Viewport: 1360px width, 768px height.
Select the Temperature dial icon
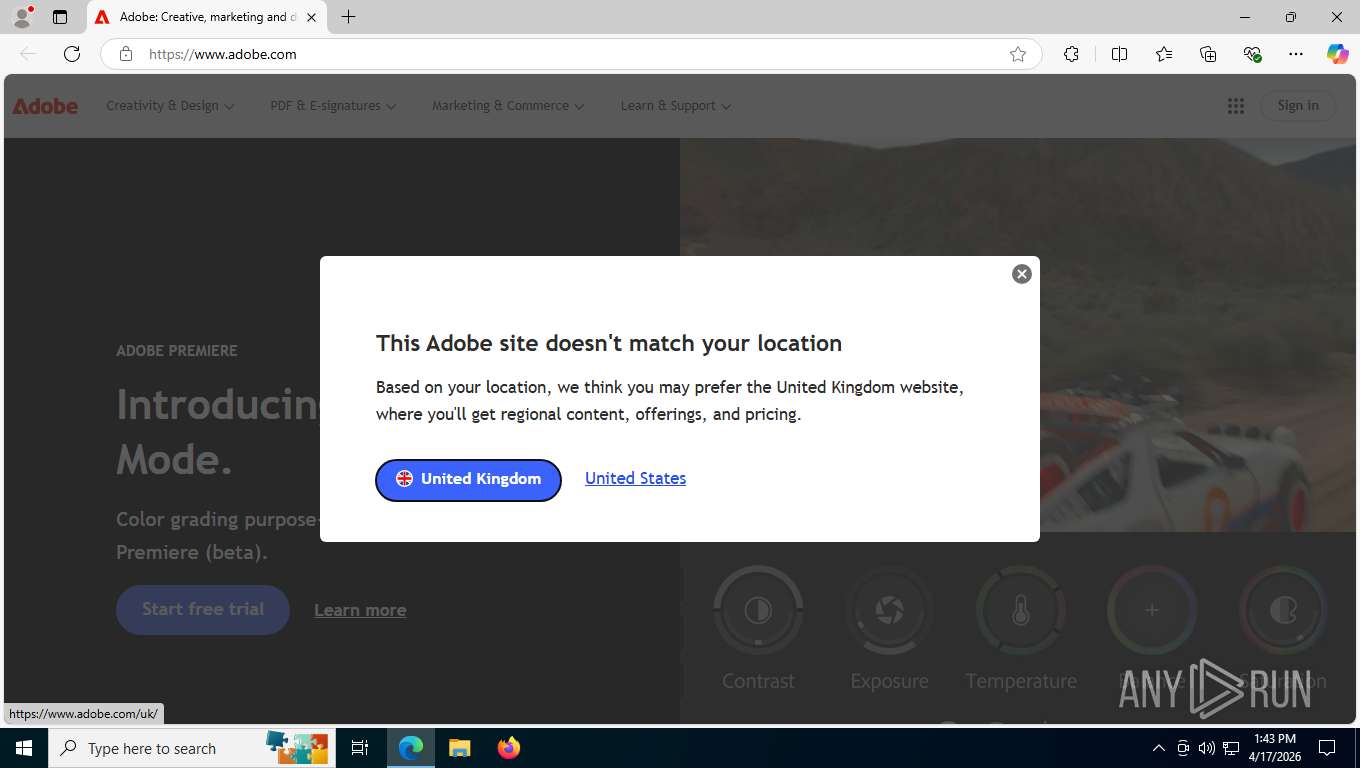click(1021, 610)
